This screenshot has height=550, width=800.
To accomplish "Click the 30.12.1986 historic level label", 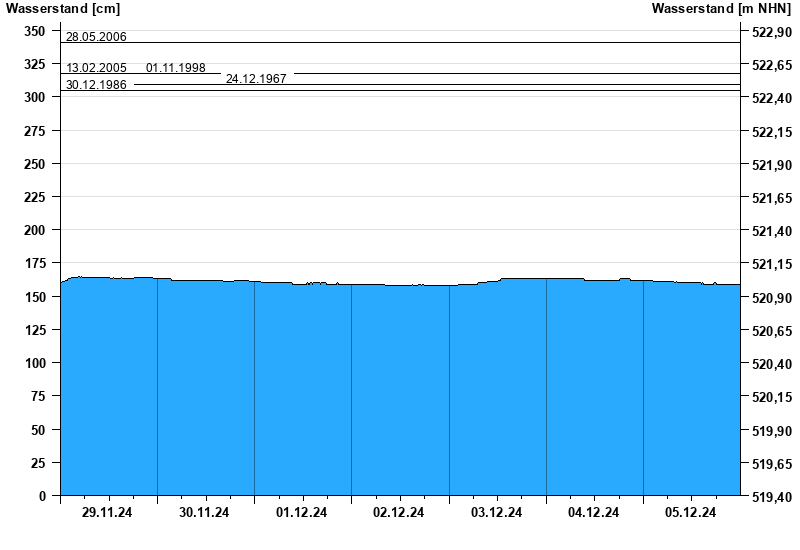I will click(96, 85).
